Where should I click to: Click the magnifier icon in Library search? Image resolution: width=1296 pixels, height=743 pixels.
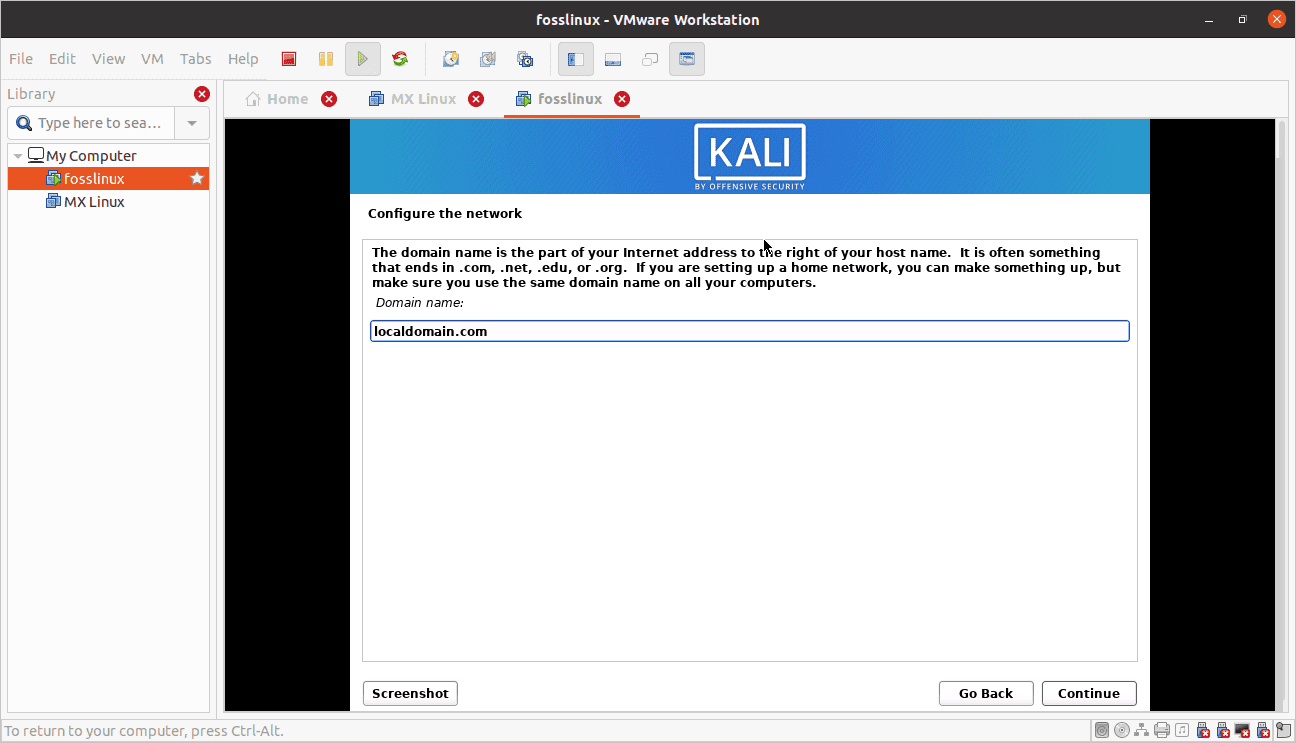24,123
